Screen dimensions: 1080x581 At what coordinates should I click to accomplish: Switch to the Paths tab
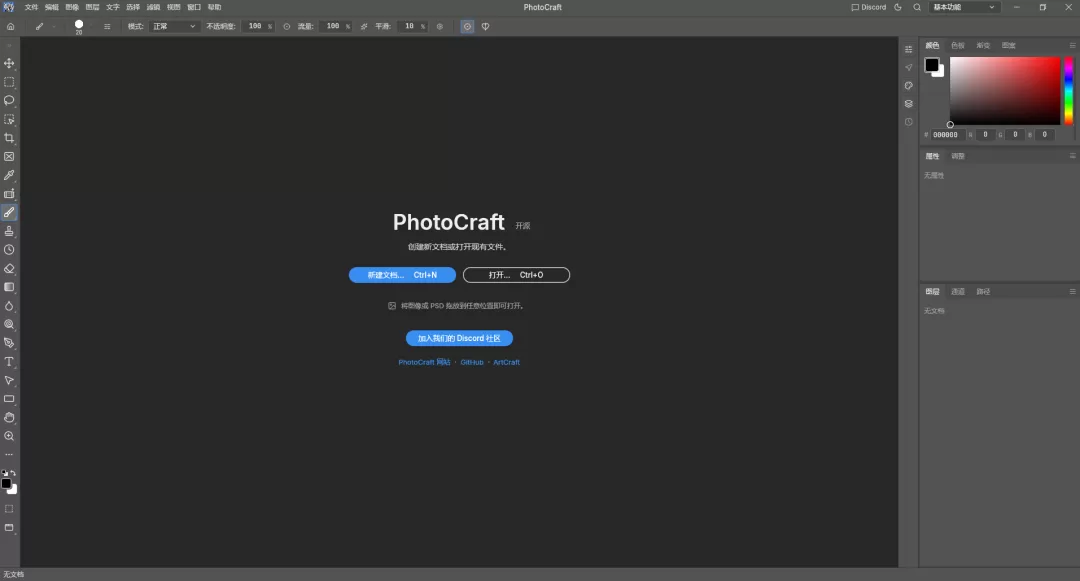pos(983,292)
